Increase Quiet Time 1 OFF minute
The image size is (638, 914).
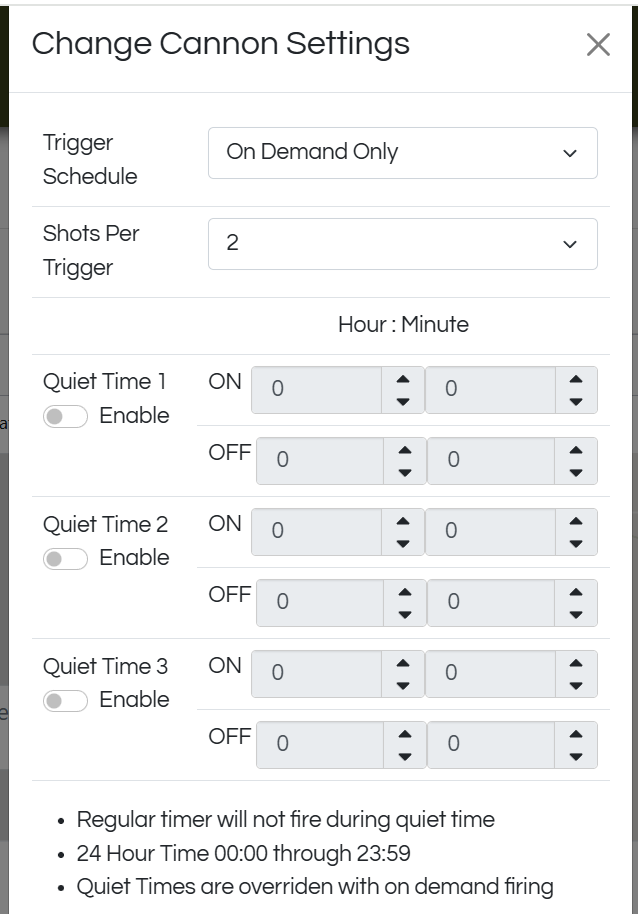click(x=576, y=450)
